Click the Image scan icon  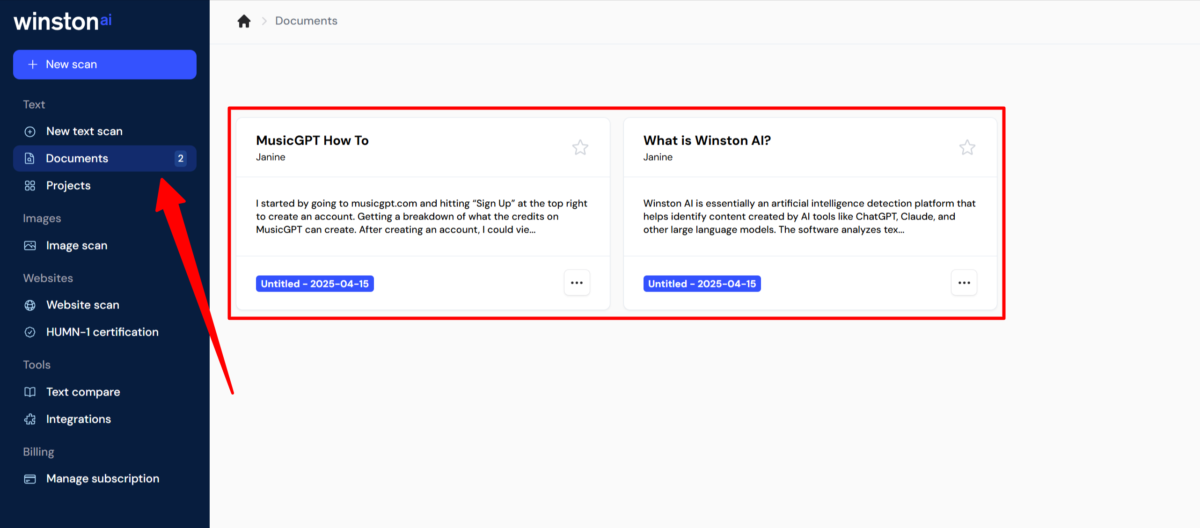tap(30, 246)
